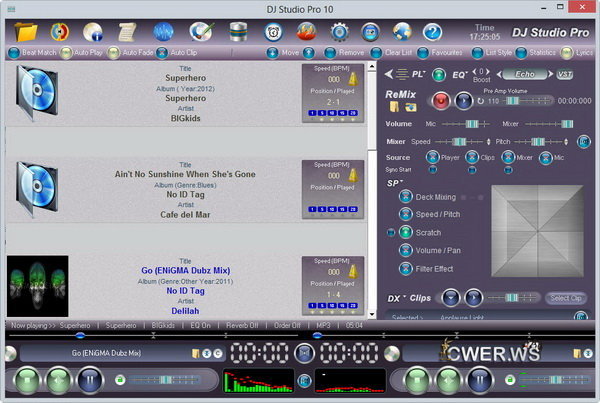Click the red ReMix record button
The image size is (600, 403).
point(441,101)
